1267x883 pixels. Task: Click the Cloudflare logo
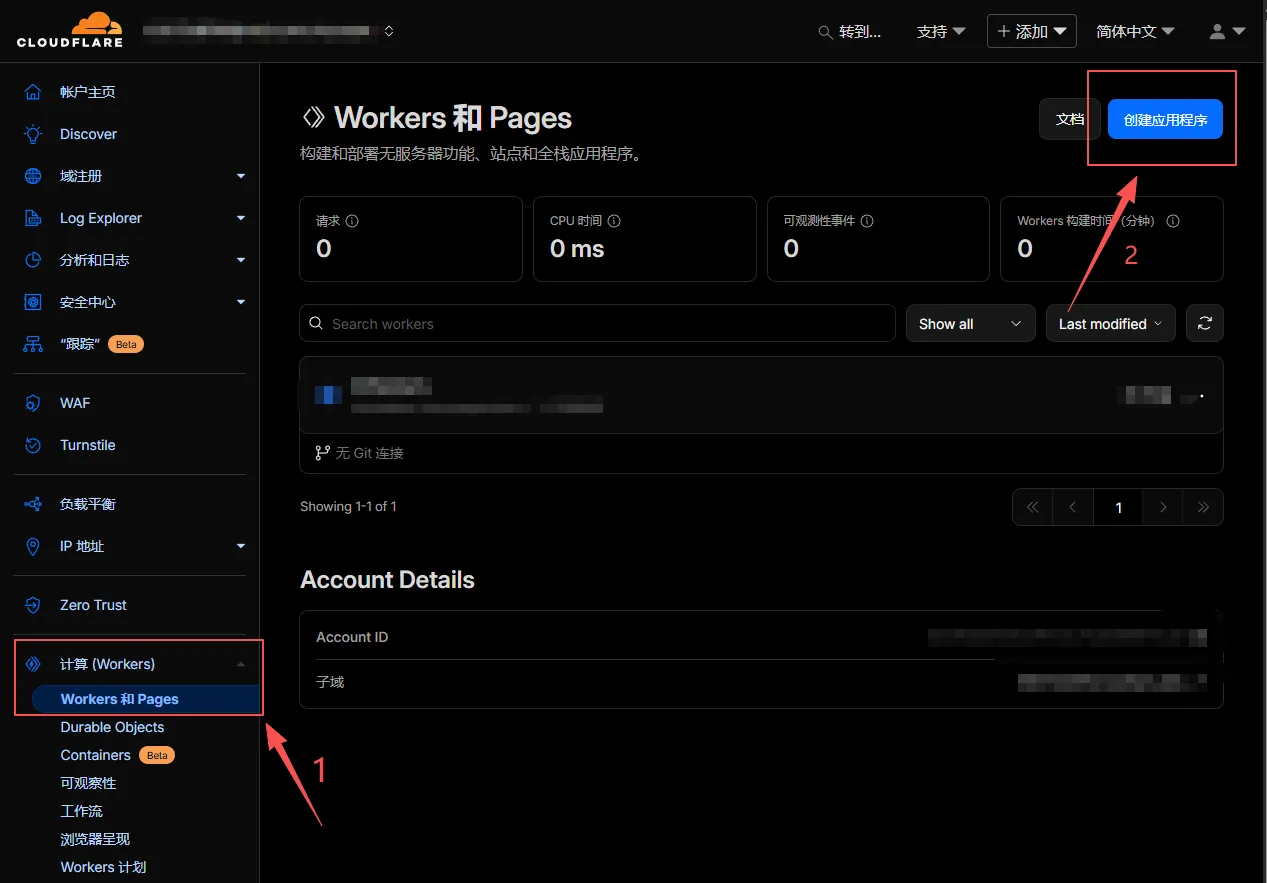coord(69,31)
